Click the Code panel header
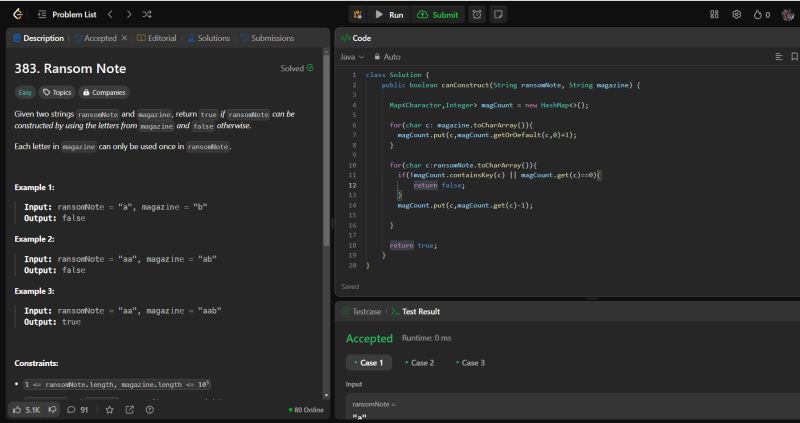 (356, 38)
